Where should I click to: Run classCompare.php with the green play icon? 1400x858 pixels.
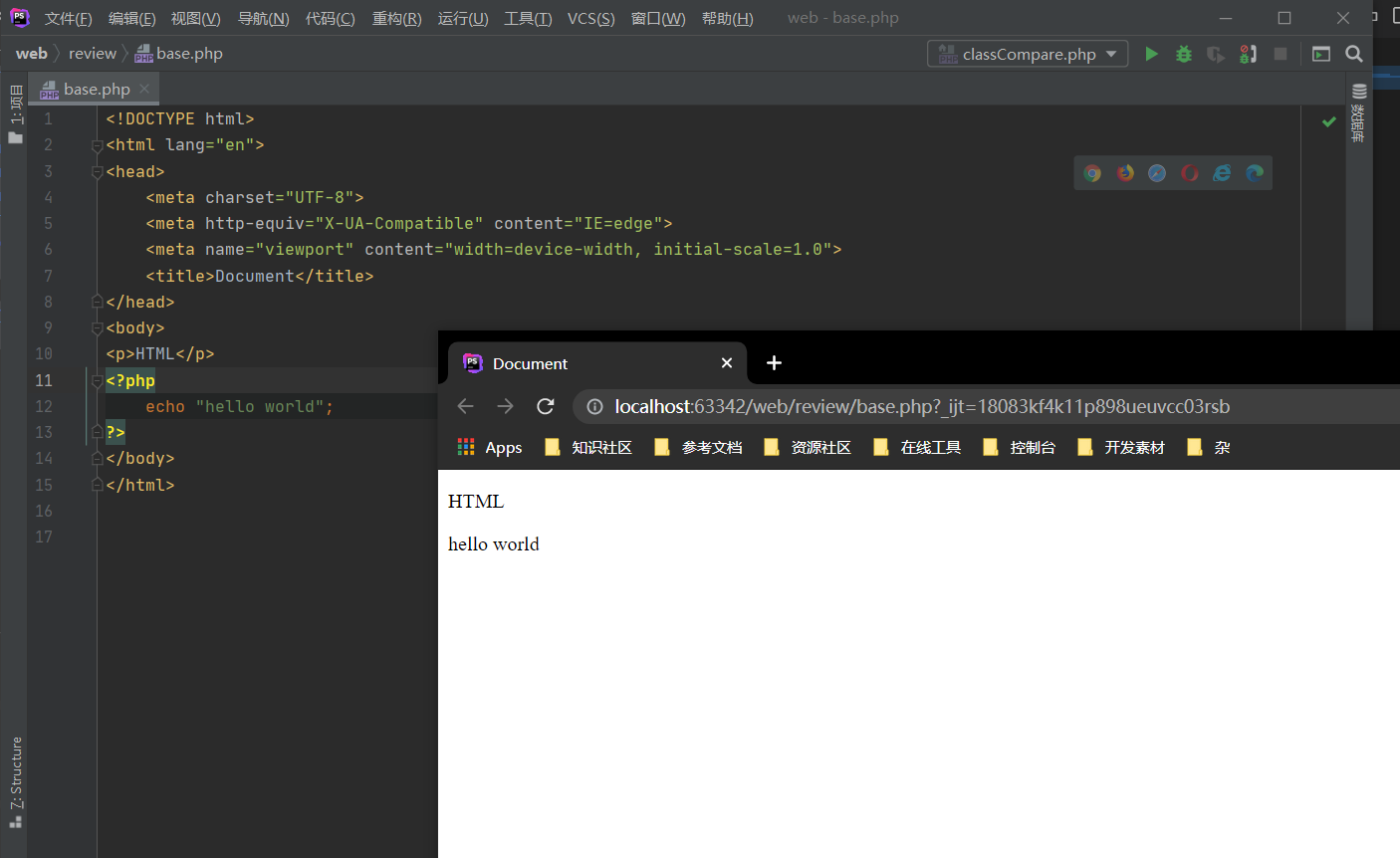coord(1151,54)
